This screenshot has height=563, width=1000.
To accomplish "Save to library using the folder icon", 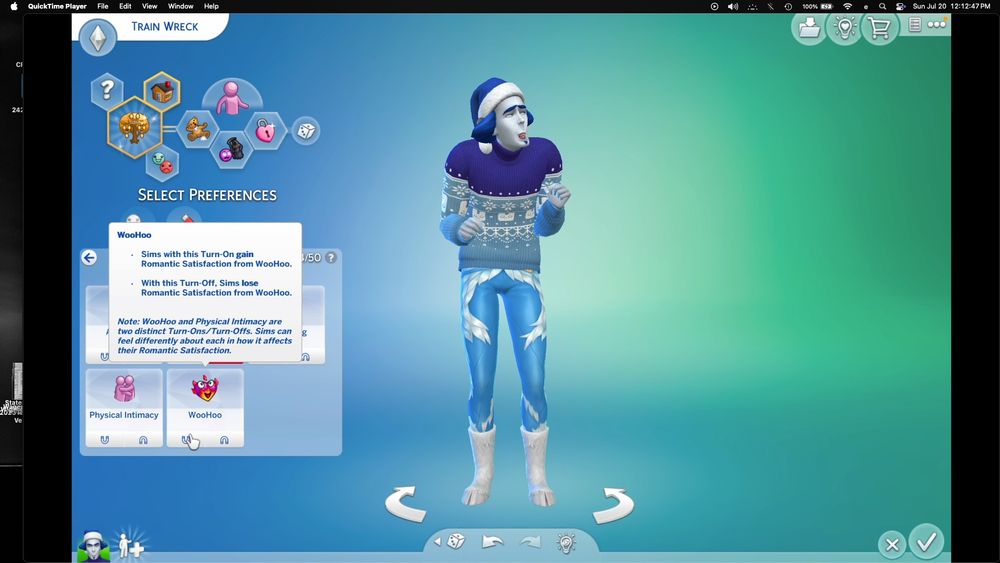I will click(809, 27).
